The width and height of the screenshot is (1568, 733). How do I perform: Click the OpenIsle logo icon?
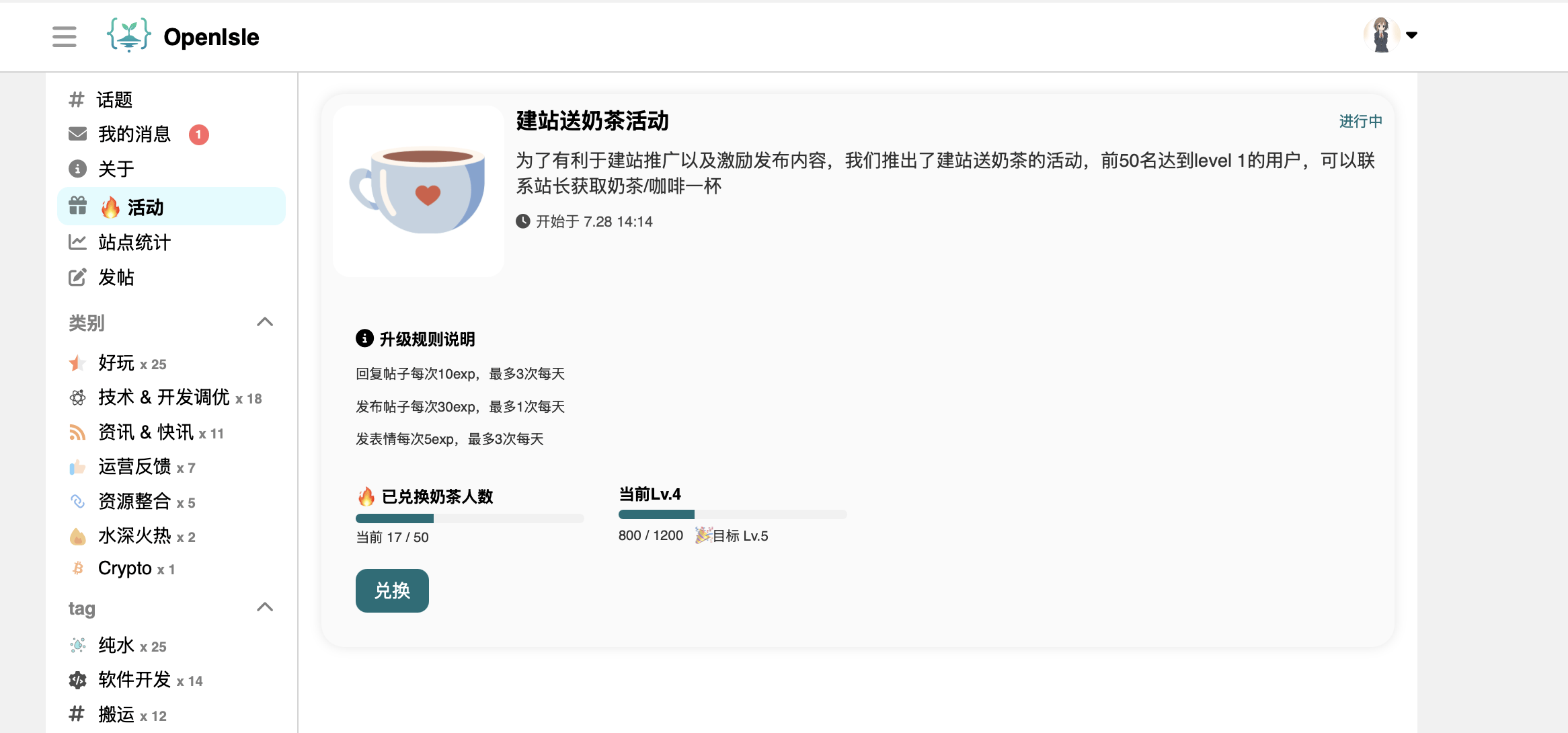[128, 36]
